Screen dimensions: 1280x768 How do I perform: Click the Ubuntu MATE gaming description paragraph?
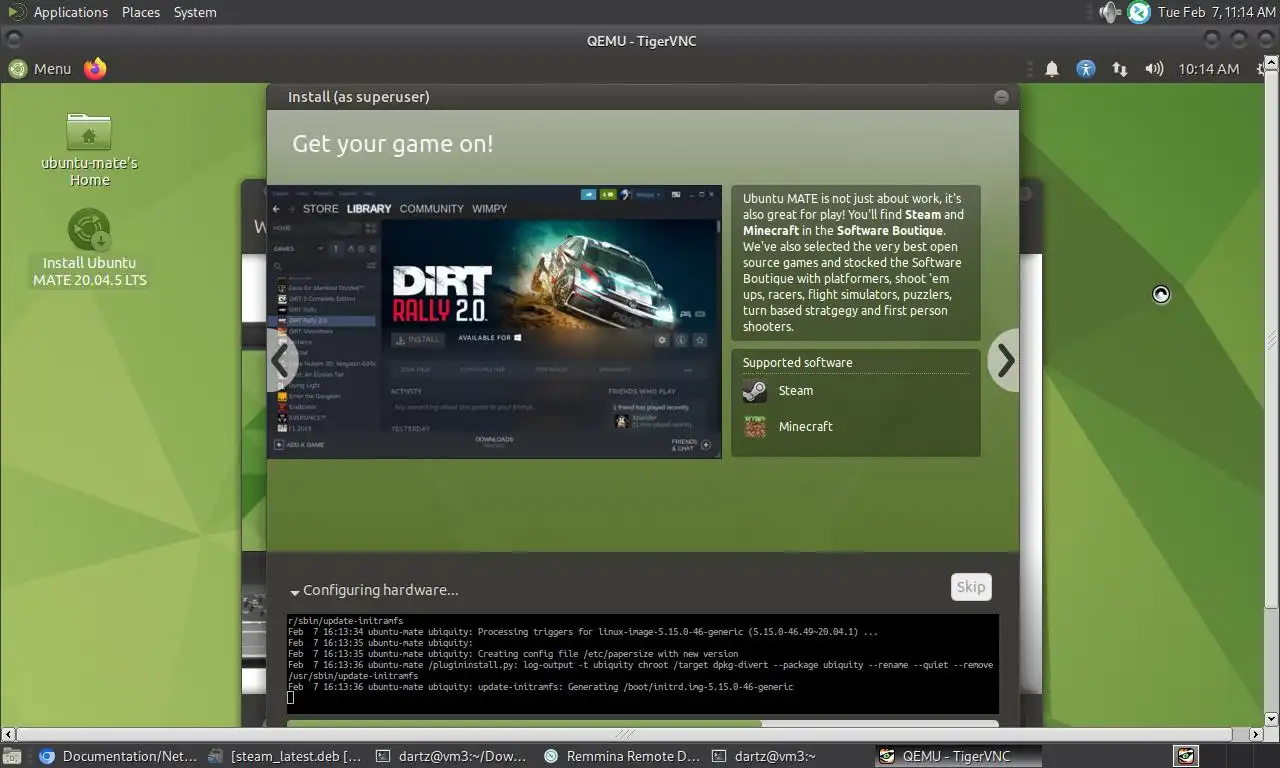(855, 263)
